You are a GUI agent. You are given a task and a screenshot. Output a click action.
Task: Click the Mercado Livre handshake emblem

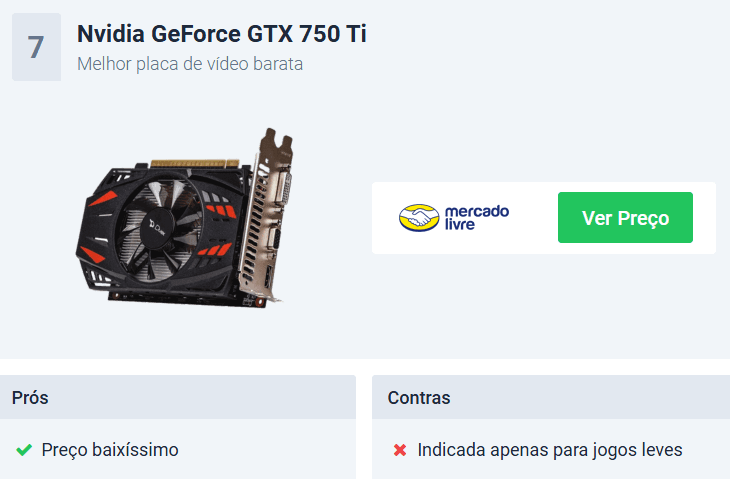[419, 217]
